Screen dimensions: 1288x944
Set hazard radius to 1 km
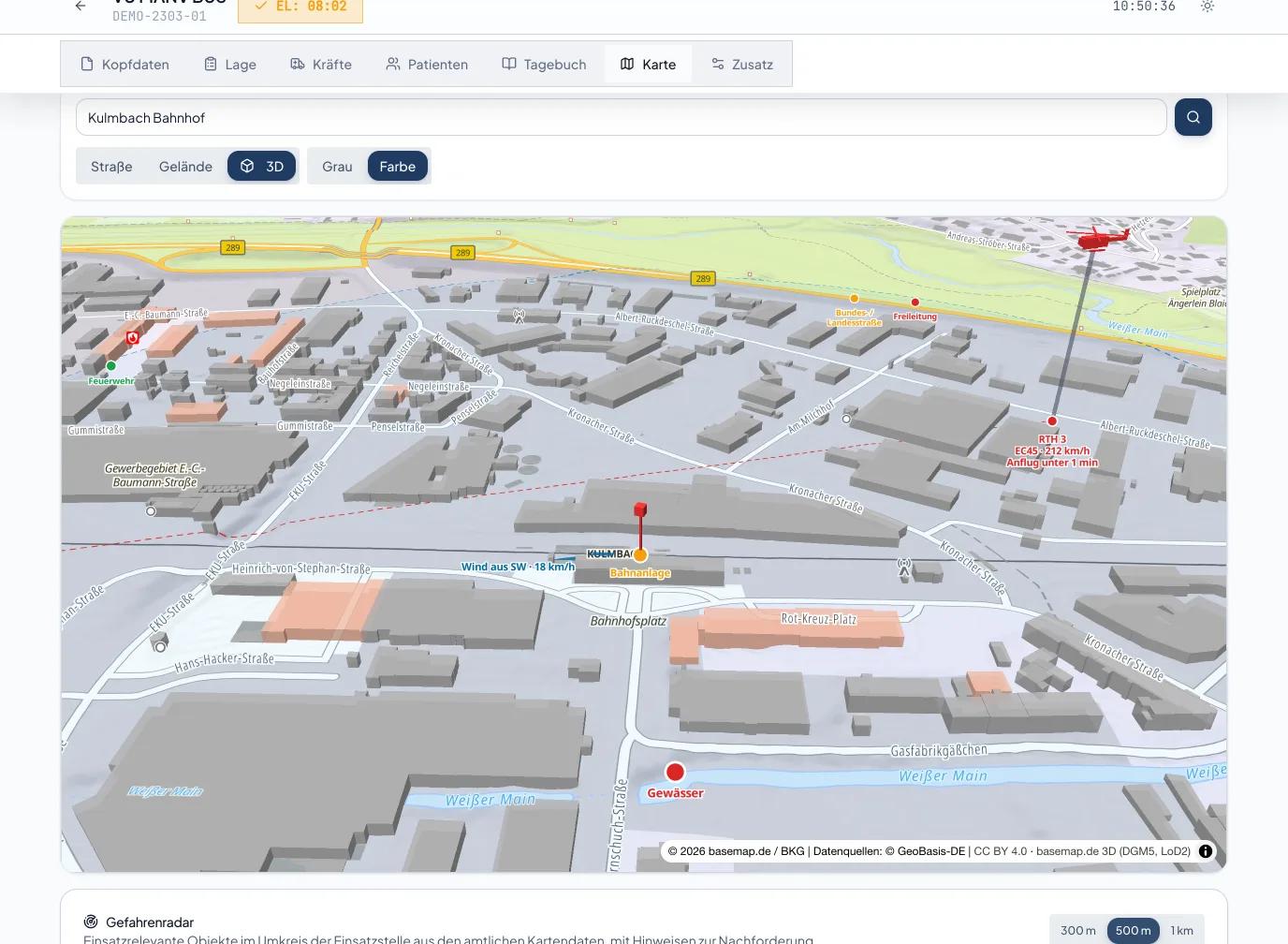click(x=1182, y=931)
